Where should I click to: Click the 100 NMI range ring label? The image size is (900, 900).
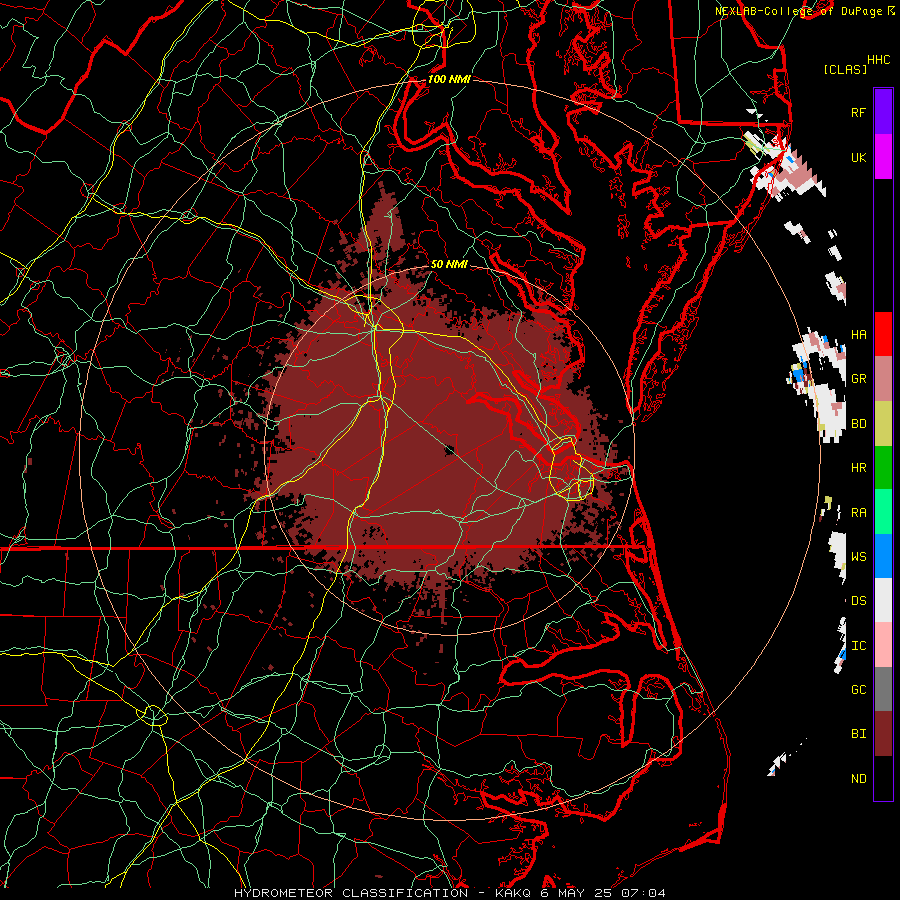449,79
